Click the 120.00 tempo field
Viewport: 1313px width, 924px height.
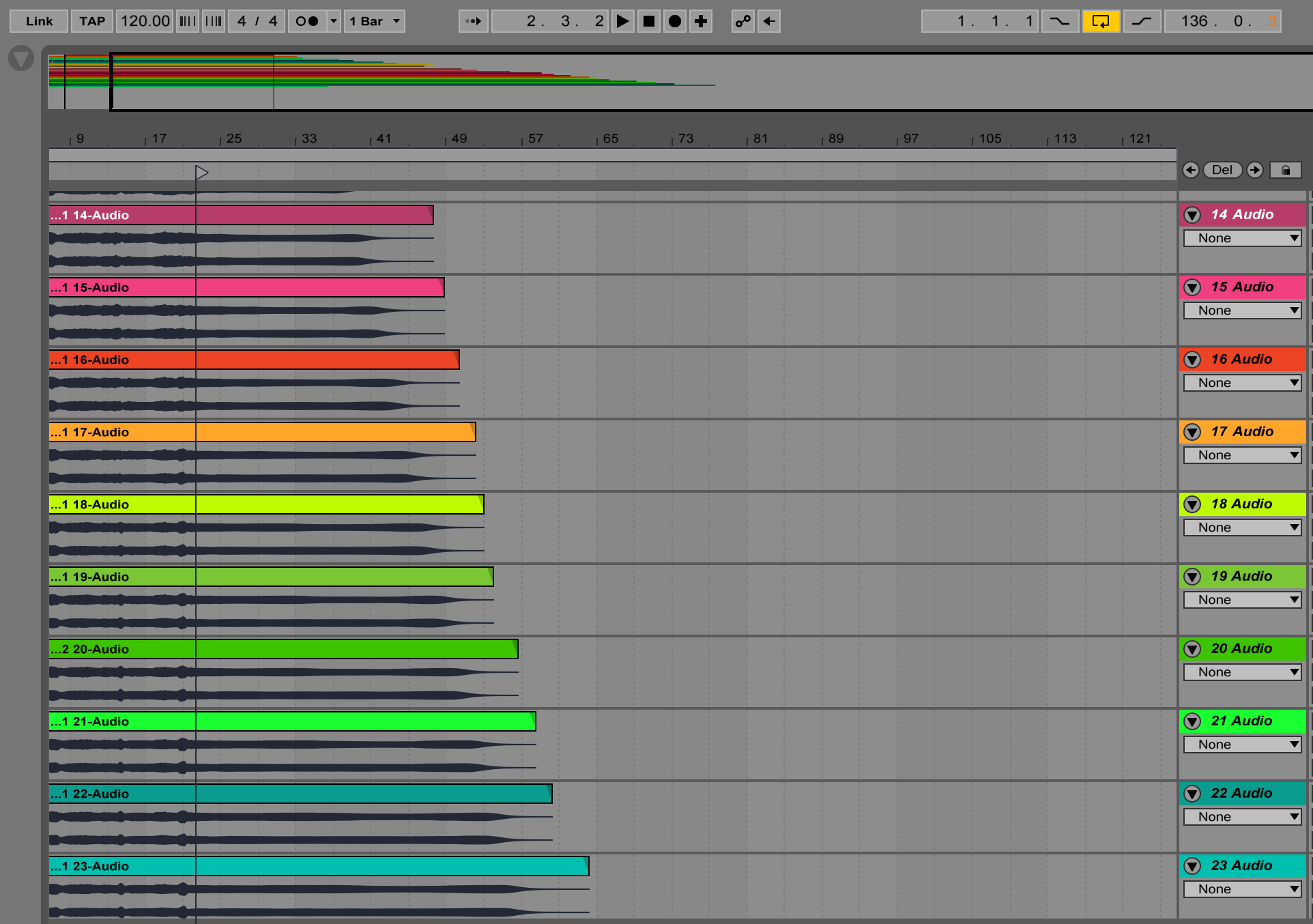click(145, 21)
